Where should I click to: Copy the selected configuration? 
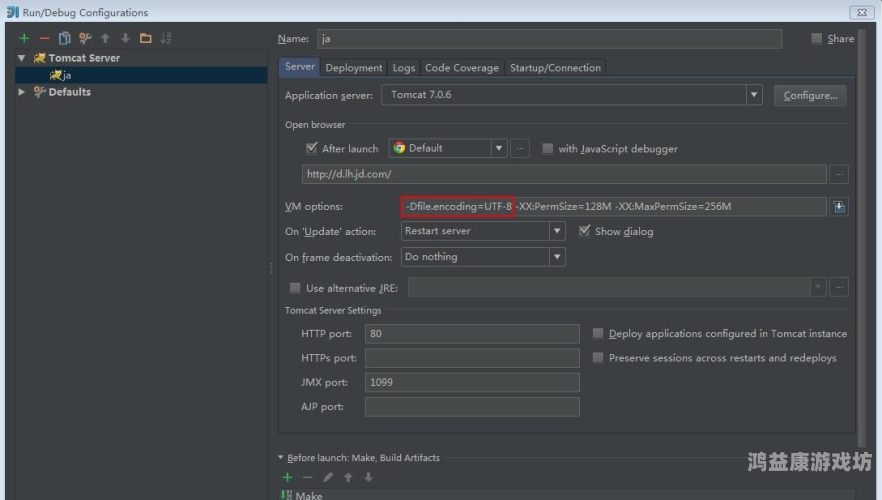(65, 38)
